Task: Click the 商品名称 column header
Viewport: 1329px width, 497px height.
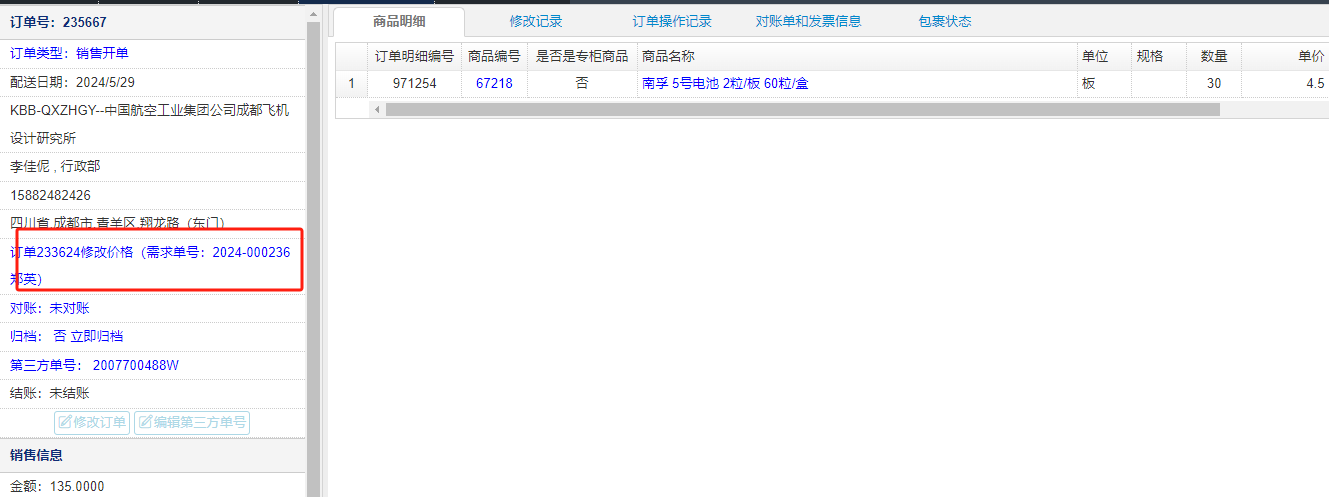Action: [x=857, y=56]
